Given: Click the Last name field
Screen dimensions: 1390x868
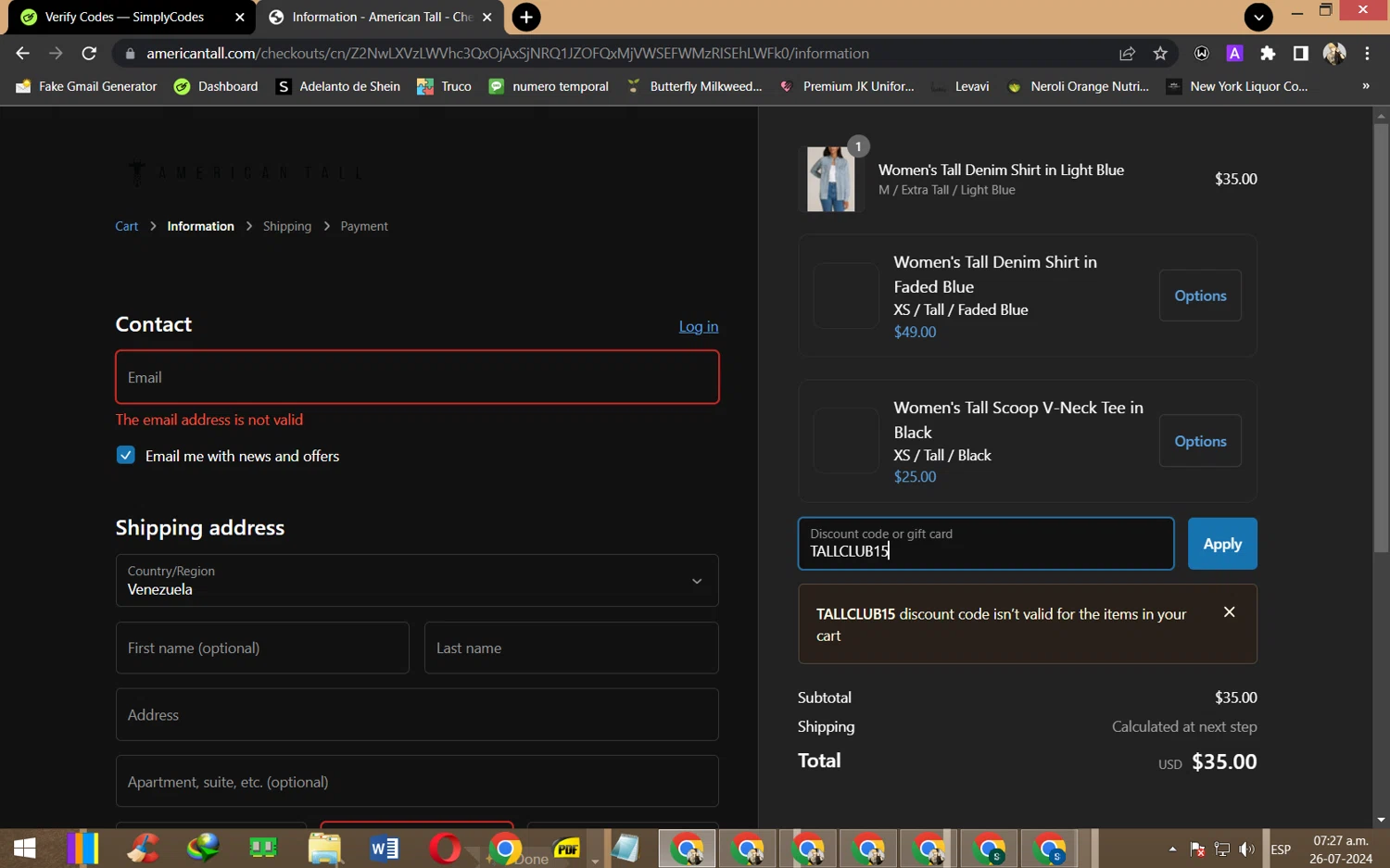Looking at the screenshot, I should (x=571, y=648).
